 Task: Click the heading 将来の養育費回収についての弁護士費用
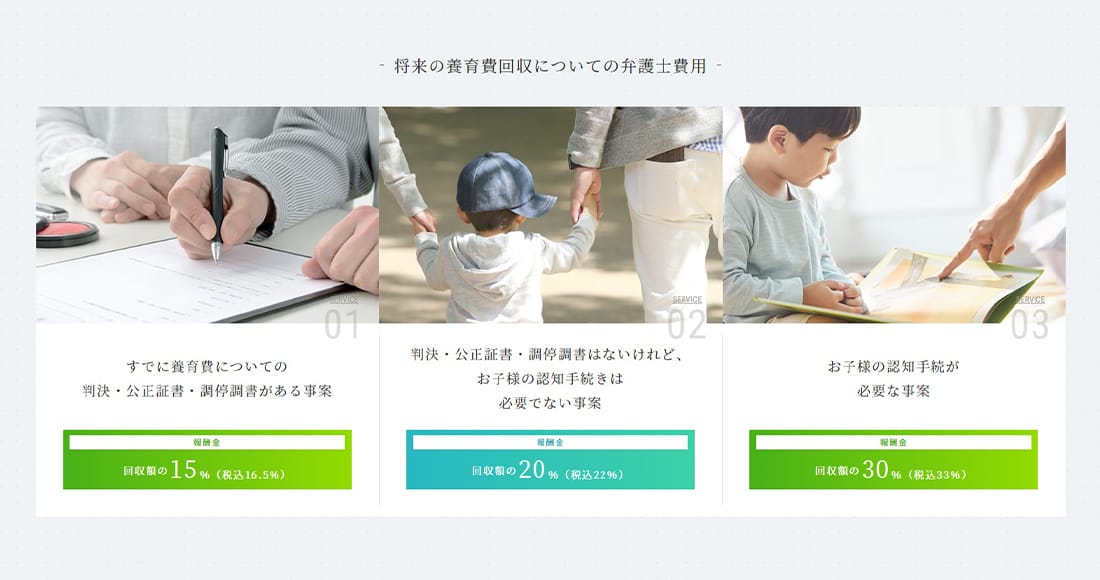point(550,67)
